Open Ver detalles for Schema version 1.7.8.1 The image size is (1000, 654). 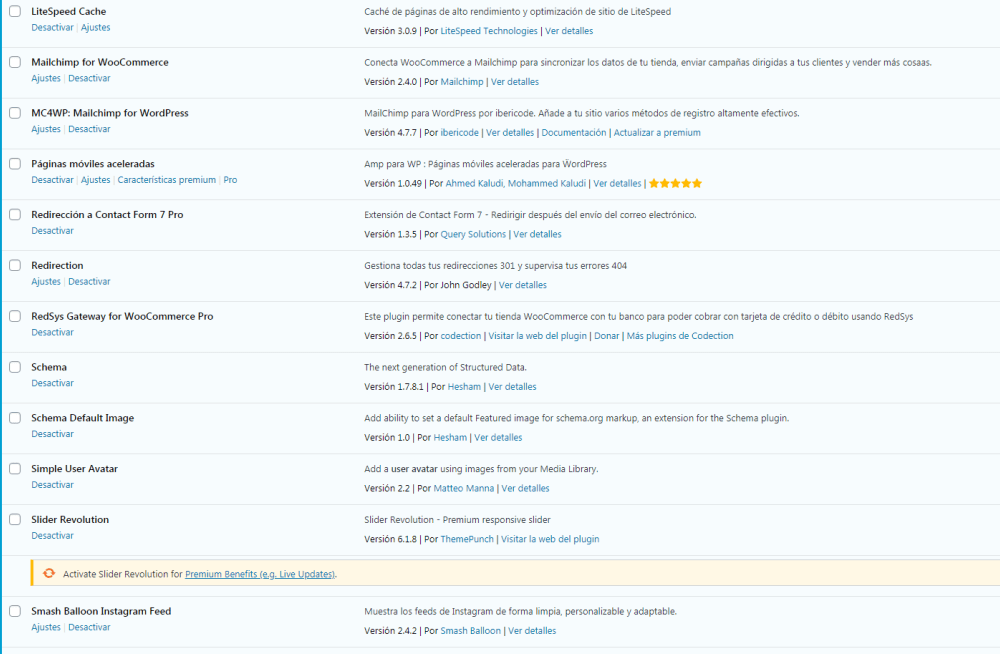coord(512,387)
